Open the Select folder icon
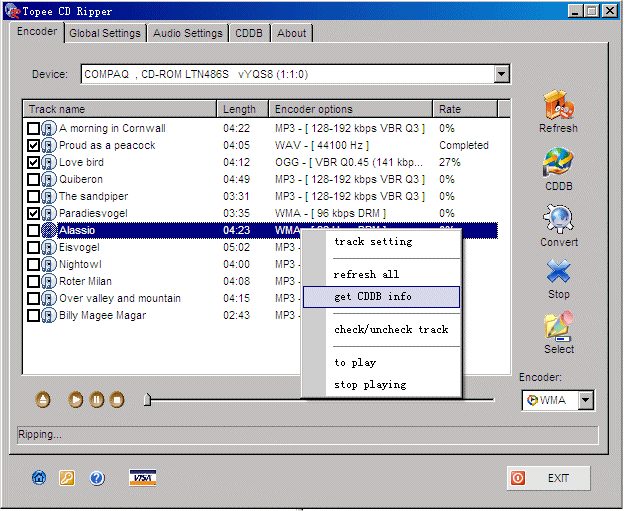Viewport: 625px width, 511px height. [x=558, y=327]
